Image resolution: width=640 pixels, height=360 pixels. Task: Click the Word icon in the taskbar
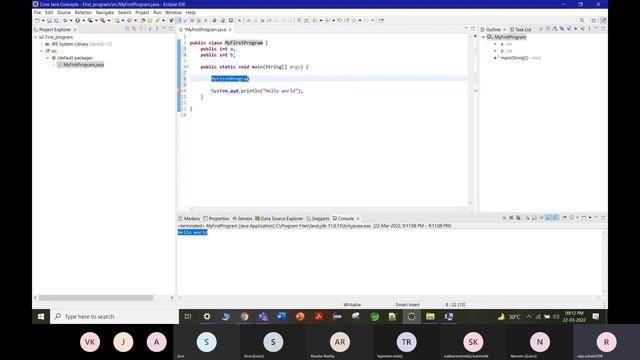click(282, 316)
